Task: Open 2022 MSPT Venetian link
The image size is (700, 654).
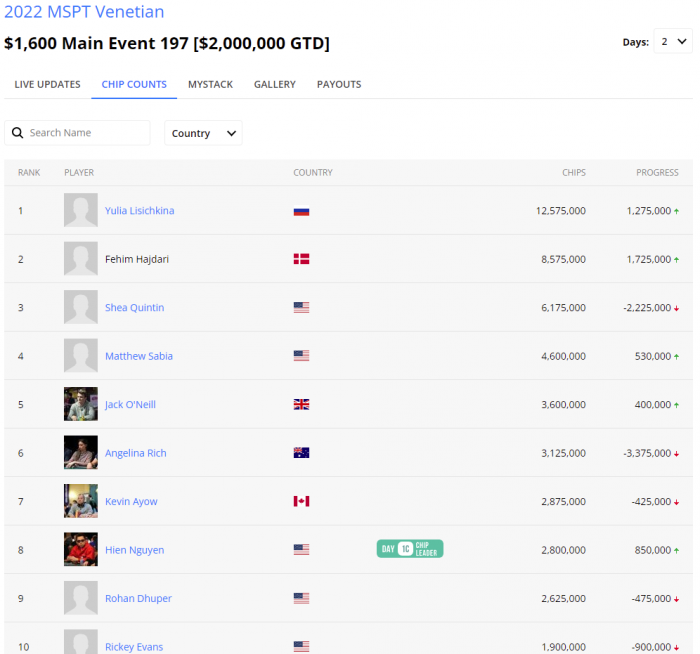Action: (x=84, y=12)
